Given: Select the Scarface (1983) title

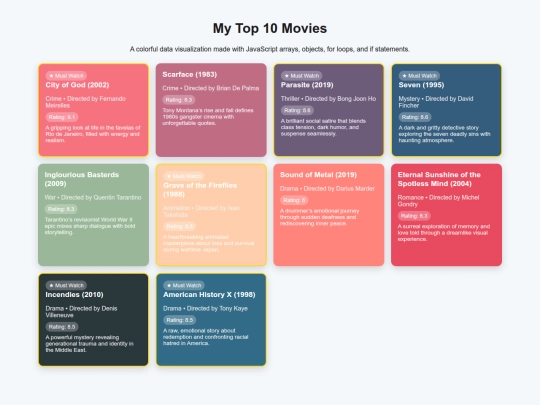Looking at the screenshot, I should [x=189, y=74].
